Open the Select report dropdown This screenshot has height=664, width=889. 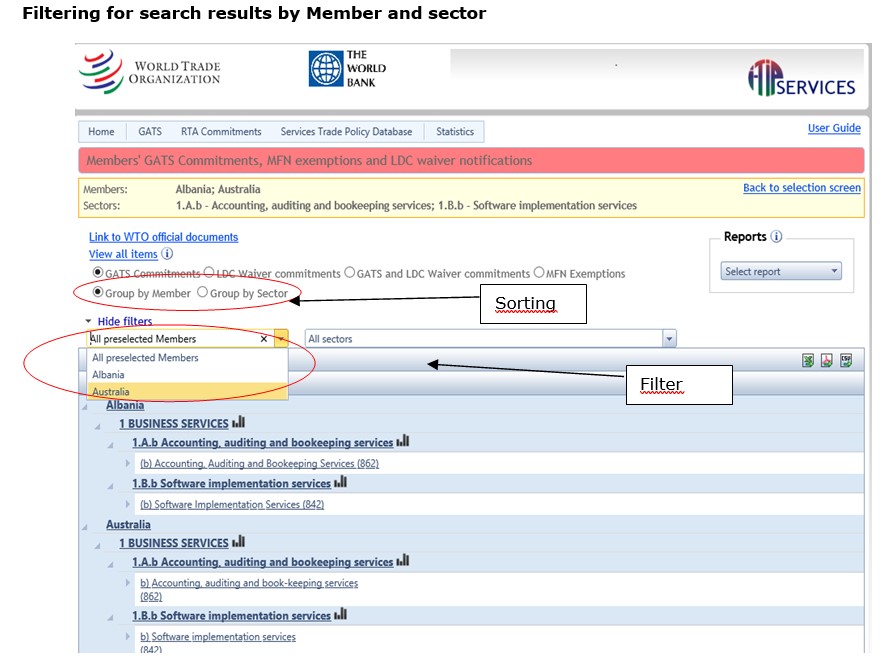tap(781, 271)
